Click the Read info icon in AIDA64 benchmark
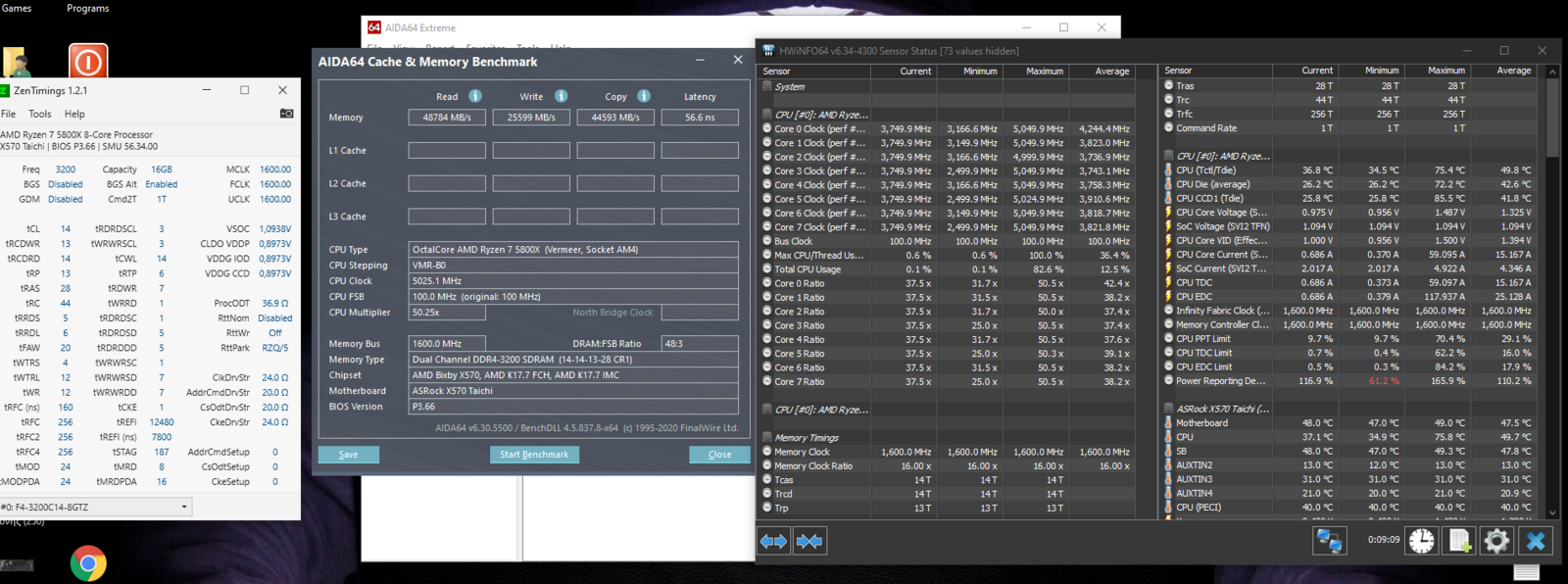The width and height of the screenshot is (1568, 584). pos(475,96)
